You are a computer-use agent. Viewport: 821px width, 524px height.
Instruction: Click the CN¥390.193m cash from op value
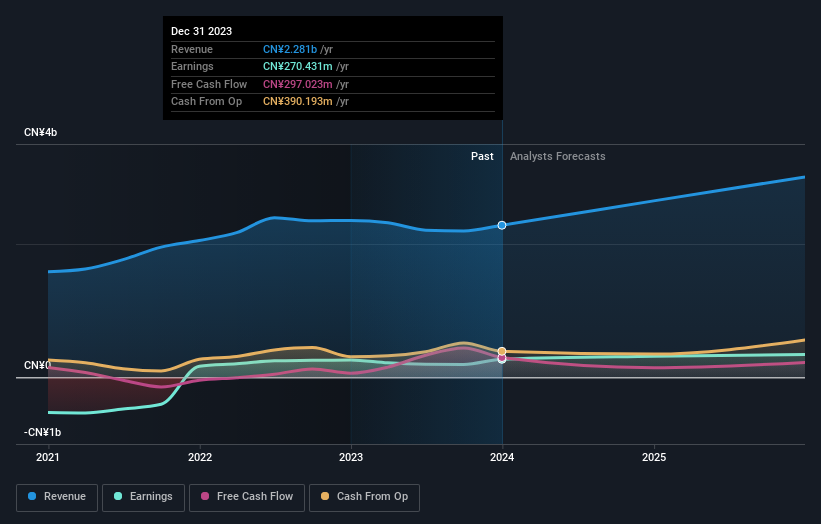click(297, 102)
